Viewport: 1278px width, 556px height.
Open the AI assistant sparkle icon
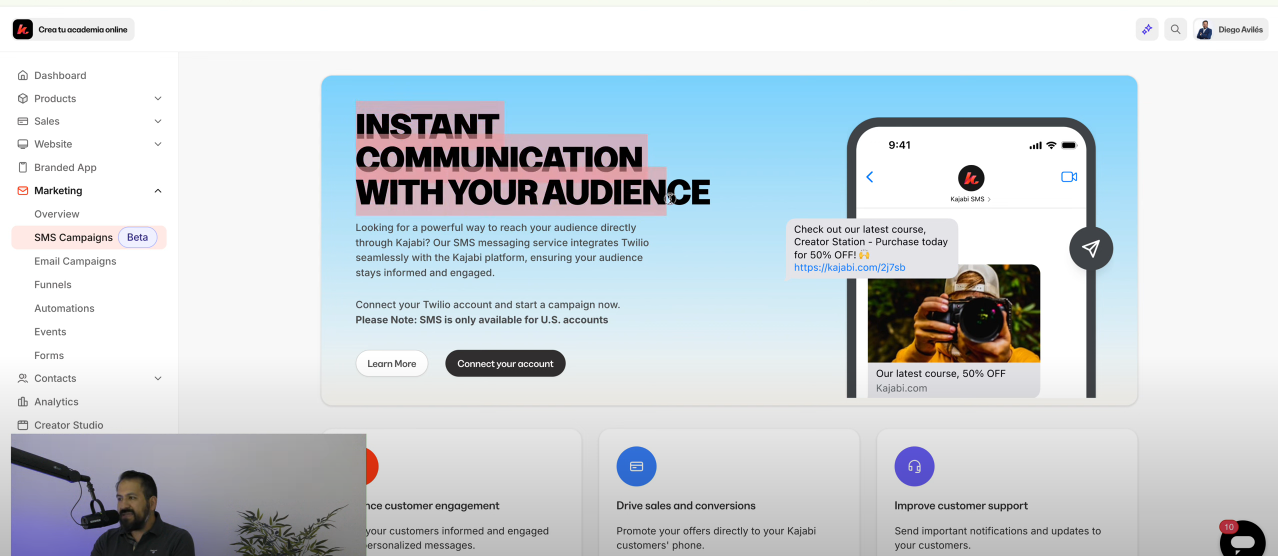(x=1147, y=29)
